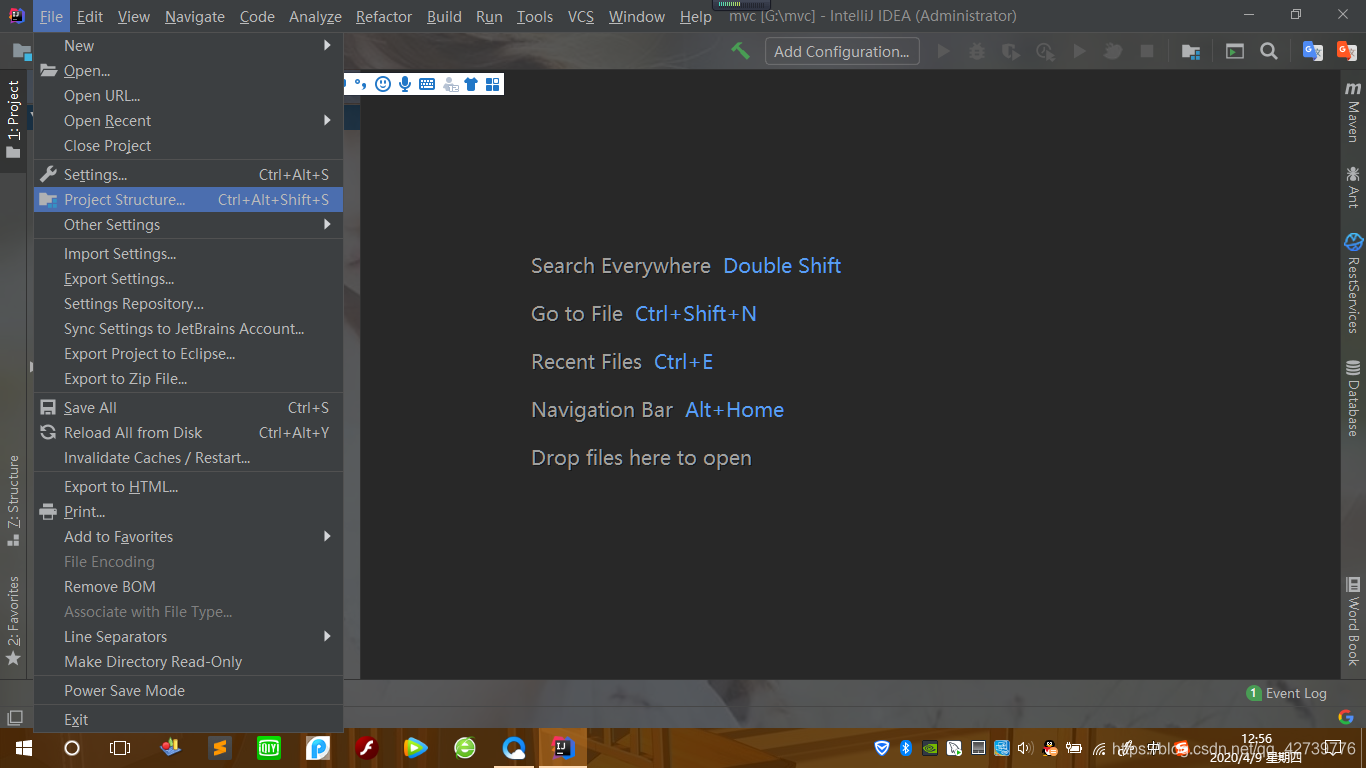Select Reload All from Disk
This screenshot has width=1366, height=768.
(188, 432)
